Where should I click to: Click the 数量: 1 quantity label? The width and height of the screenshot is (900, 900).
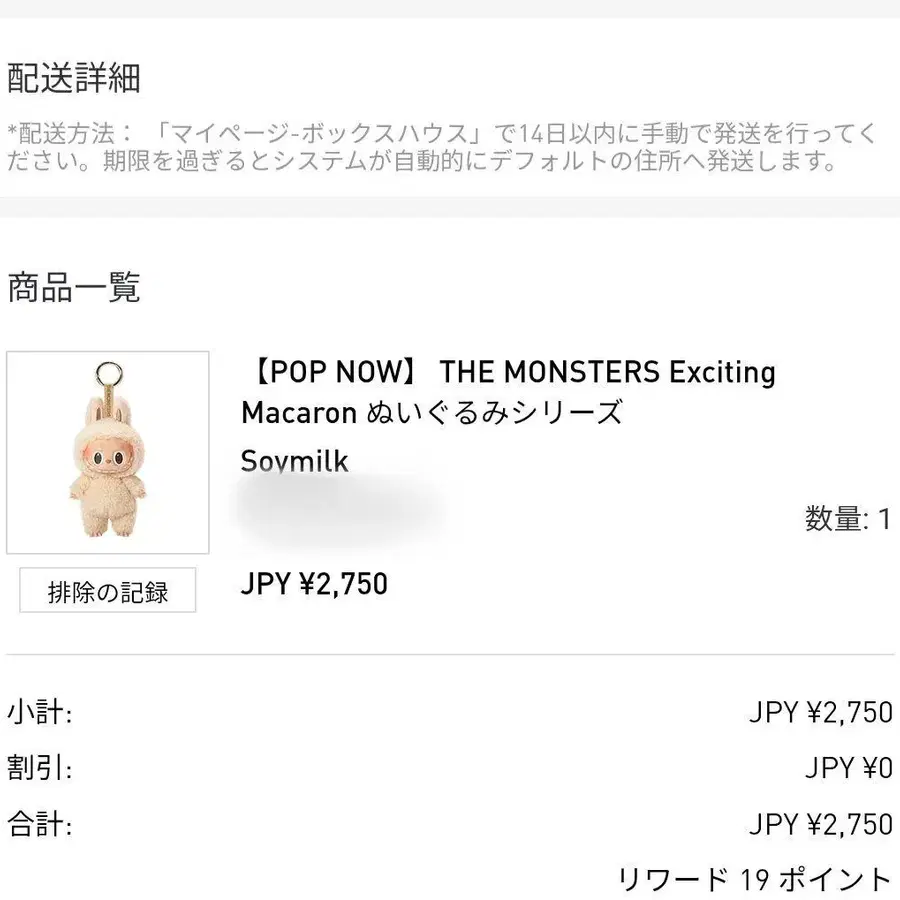pos(847,519)
